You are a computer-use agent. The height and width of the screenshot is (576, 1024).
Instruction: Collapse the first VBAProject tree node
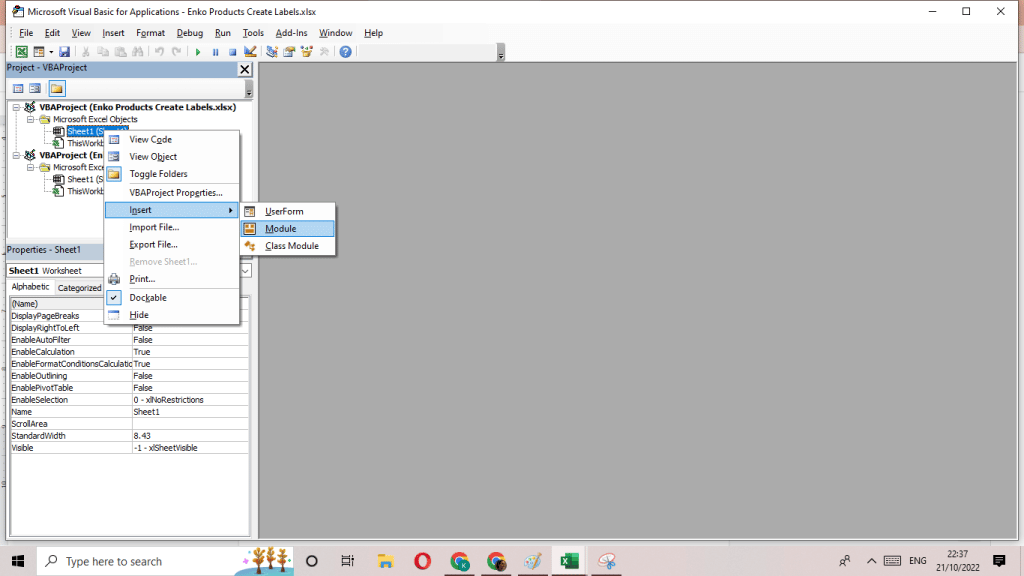click(x=17, y=107)
